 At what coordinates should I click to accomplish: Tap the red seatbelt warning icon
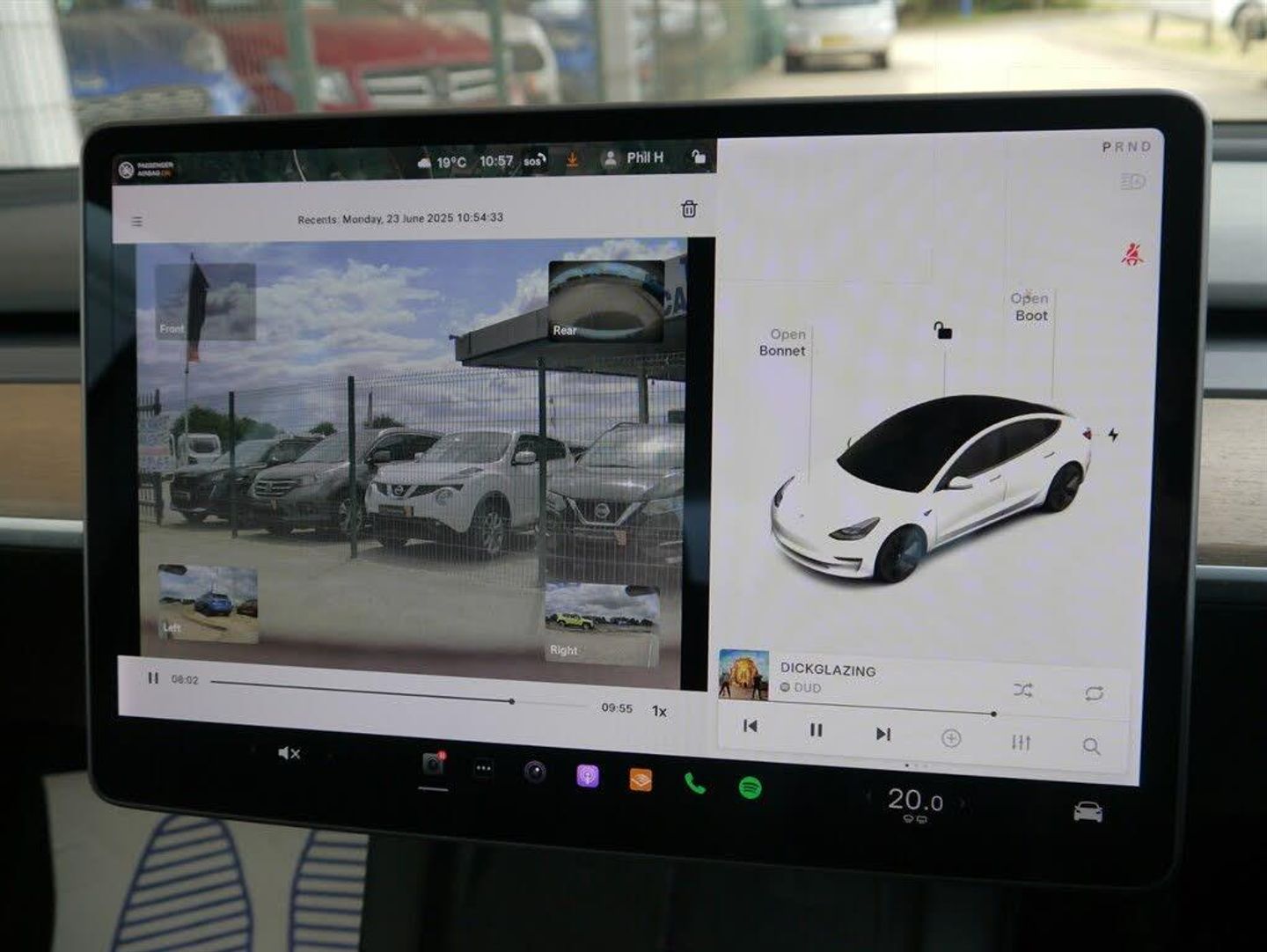(1132, 254)
